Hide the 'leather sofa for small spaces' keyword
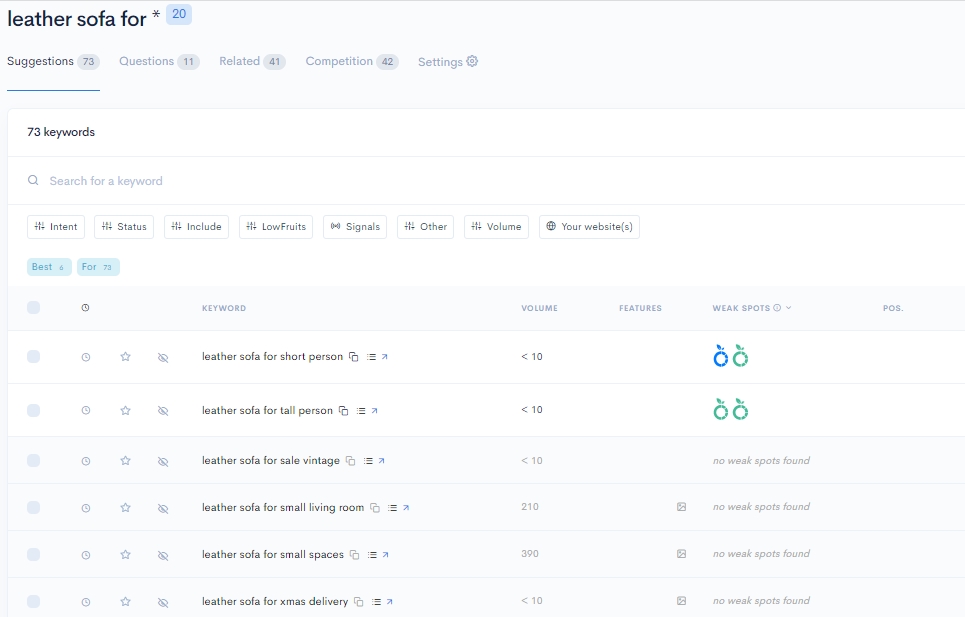The image size is (965, 617). (x=163, y=555)
